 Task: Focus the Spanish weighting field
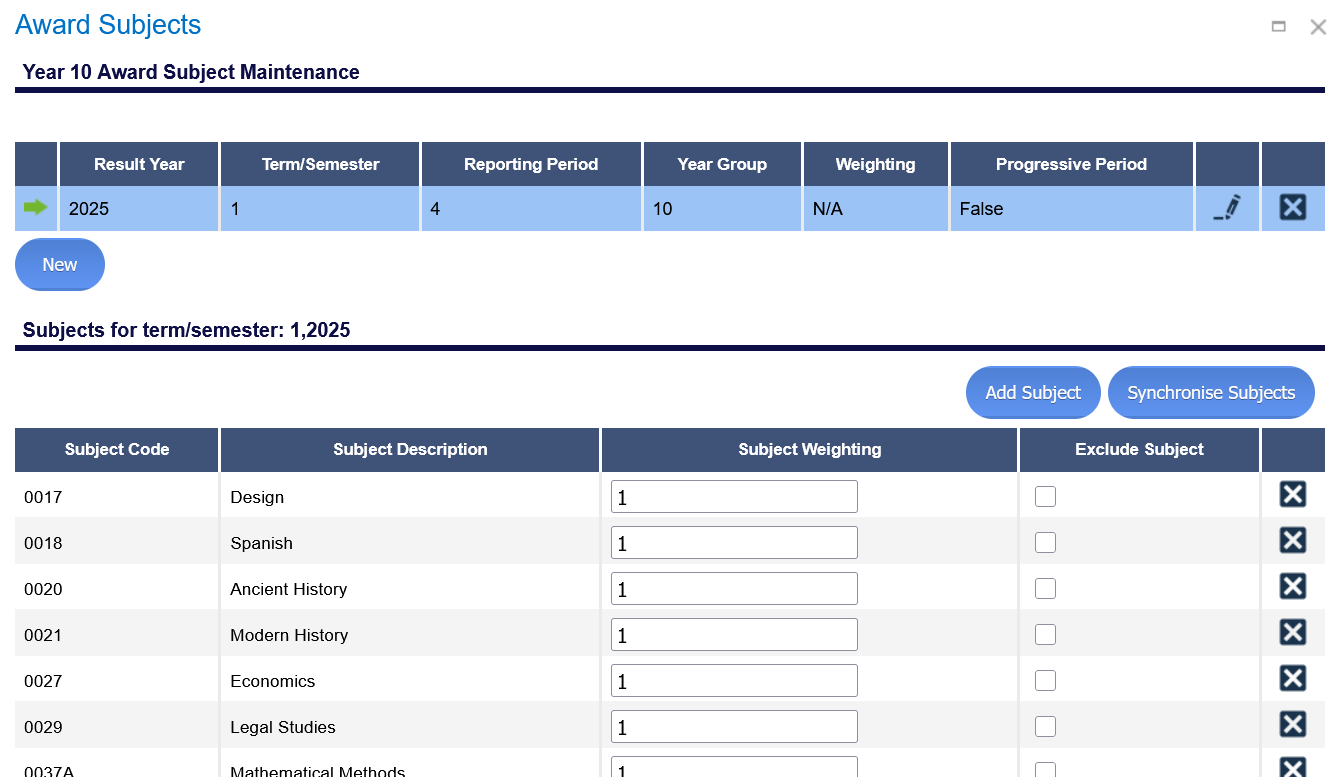734,543
